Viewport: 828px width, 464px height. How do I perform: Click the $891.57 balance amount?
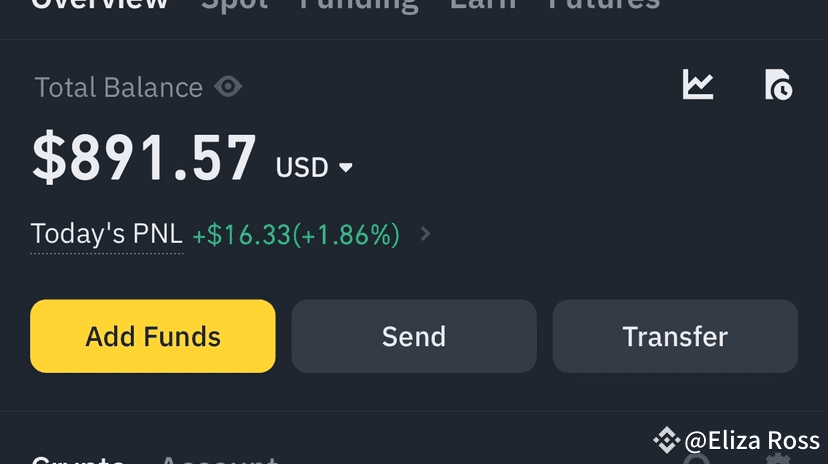click(x=144, y=157)
